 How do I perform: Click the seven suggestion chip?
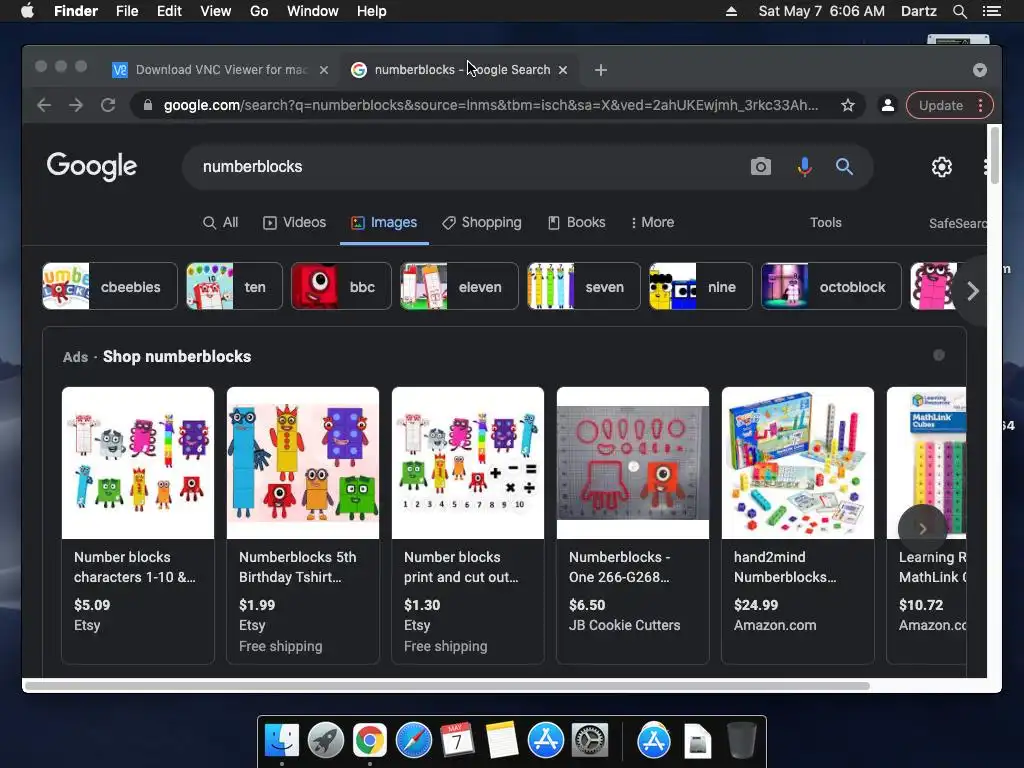coord(583,286)
